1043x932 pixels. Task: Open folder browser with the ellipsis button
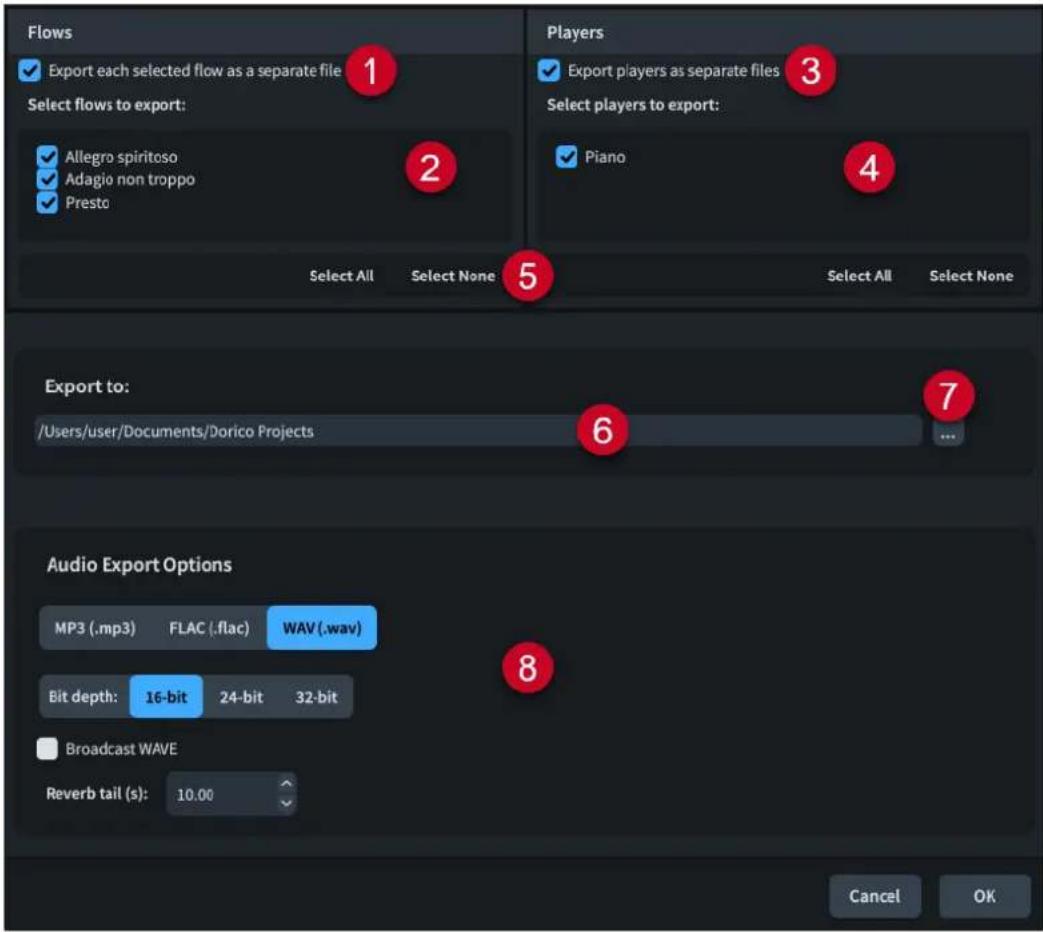(x=948, y=436)
